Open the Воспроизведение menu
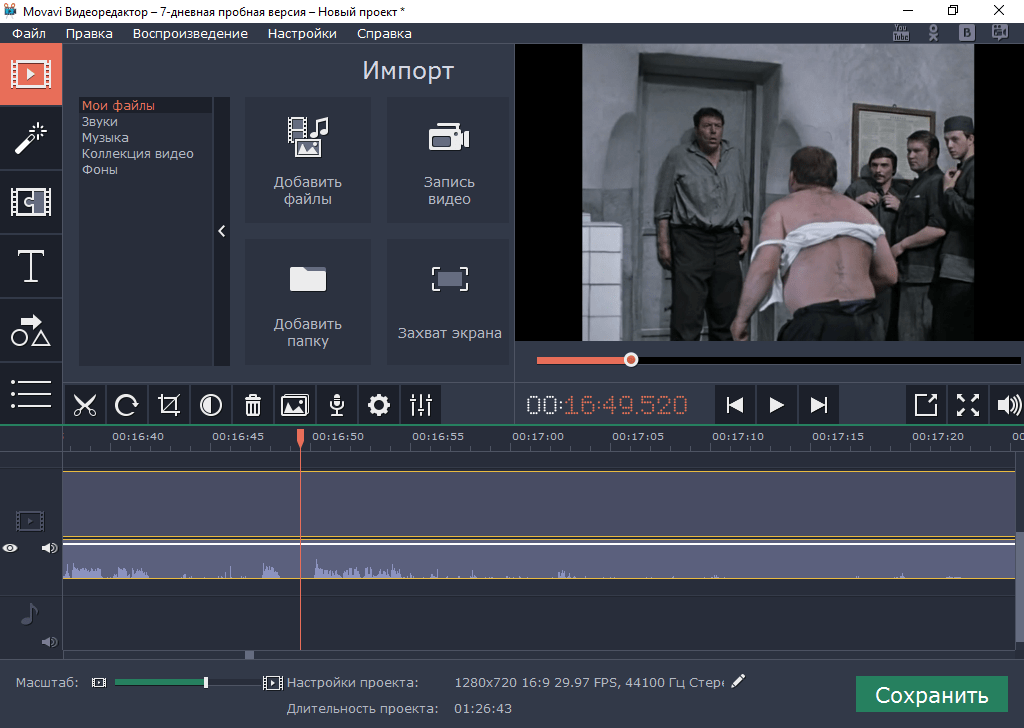 [x=190, y=33]
